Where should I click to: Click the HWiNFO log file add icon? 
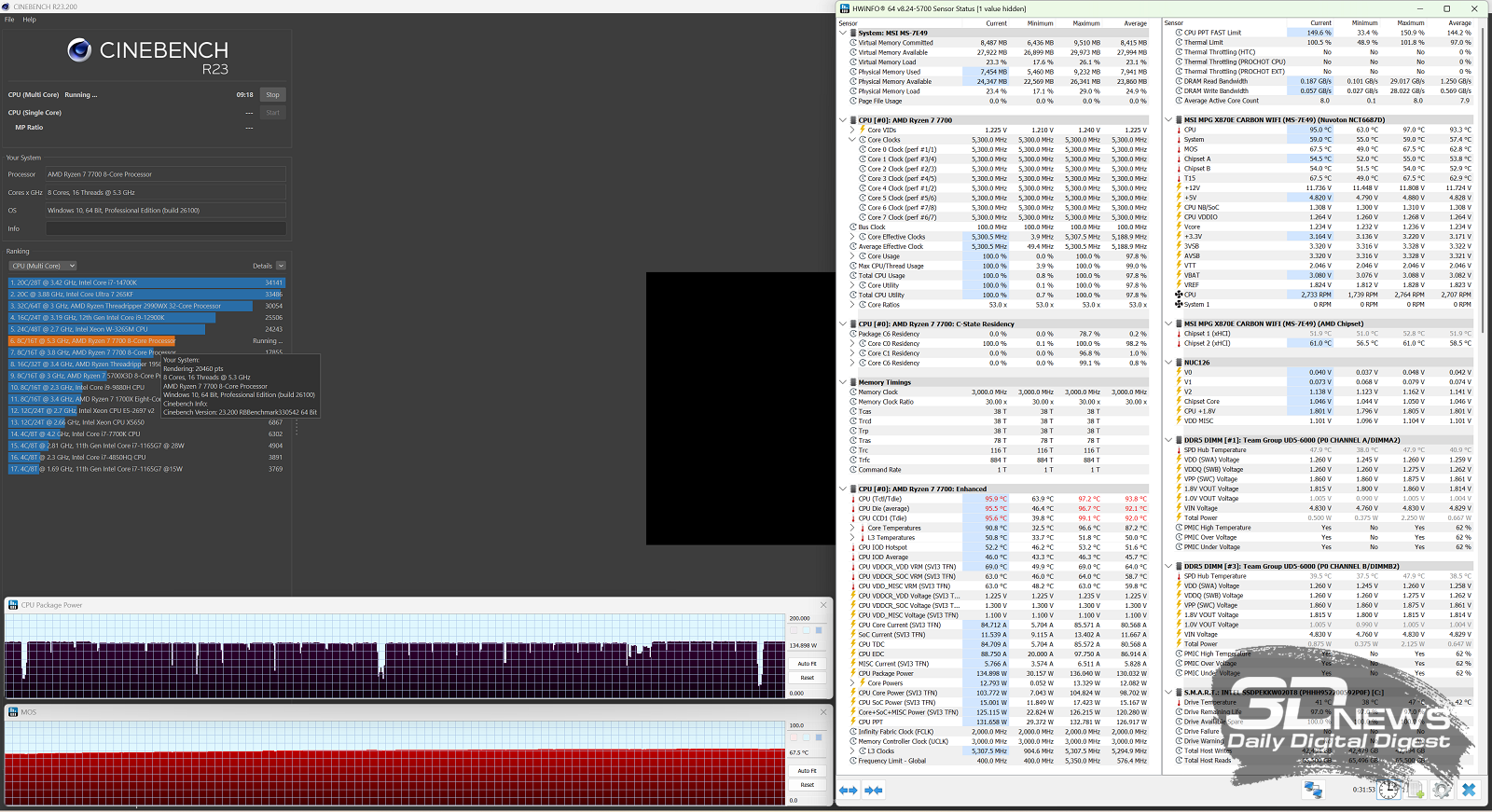[1416, 790]
